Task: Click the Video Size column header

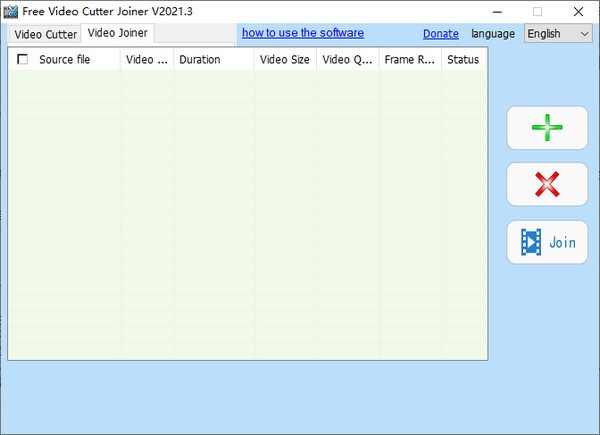Action: pos(284,60)
